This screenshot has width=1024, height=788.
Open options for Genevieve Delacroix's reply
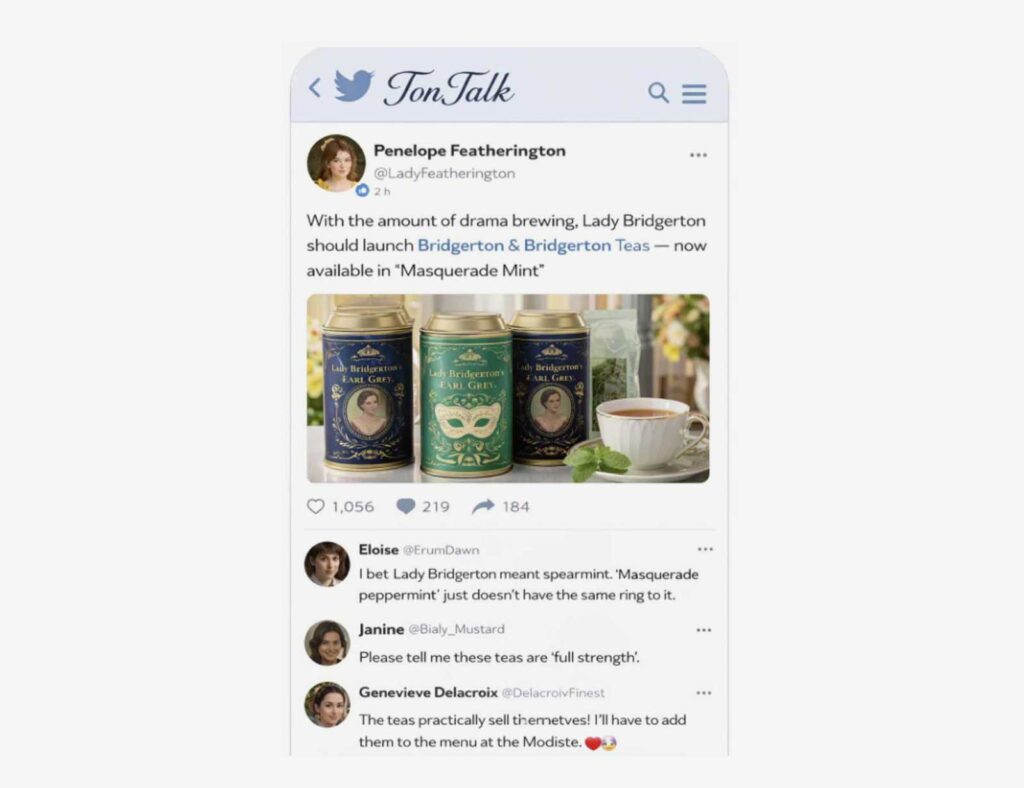(x=703, y=693)
